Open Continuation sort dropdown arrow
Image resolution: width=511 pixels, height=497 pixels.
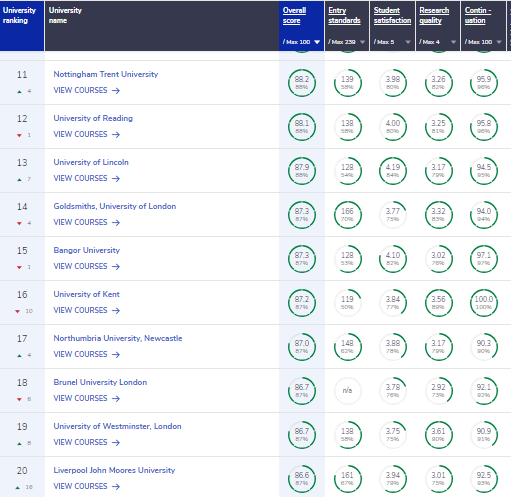pyautogui.click(x=499, y=42)
